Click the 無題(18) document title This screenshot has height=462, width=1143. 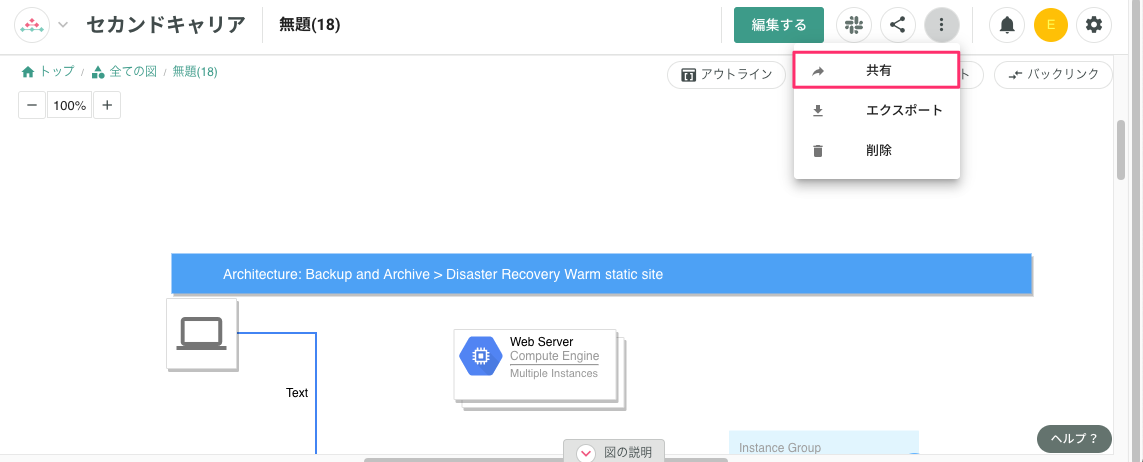(x=310, y=25)
